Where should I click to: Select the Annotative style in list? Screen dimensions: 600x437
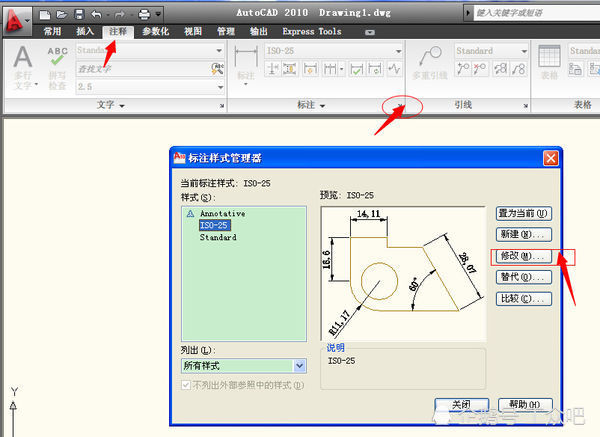(x=222, y=214)
